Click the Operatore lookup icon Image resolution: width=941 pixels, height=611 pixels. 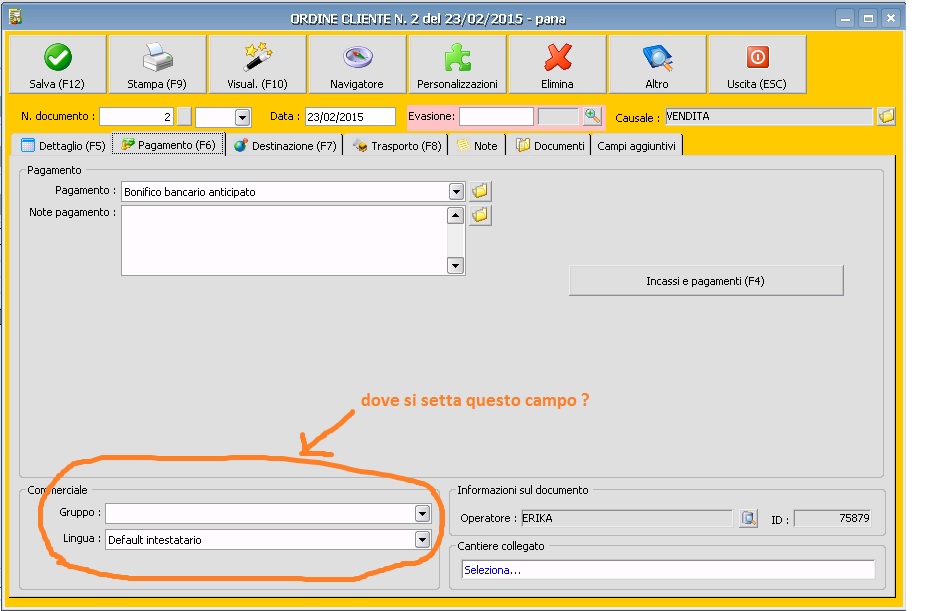pyautogui.click(x=748, y=518)
